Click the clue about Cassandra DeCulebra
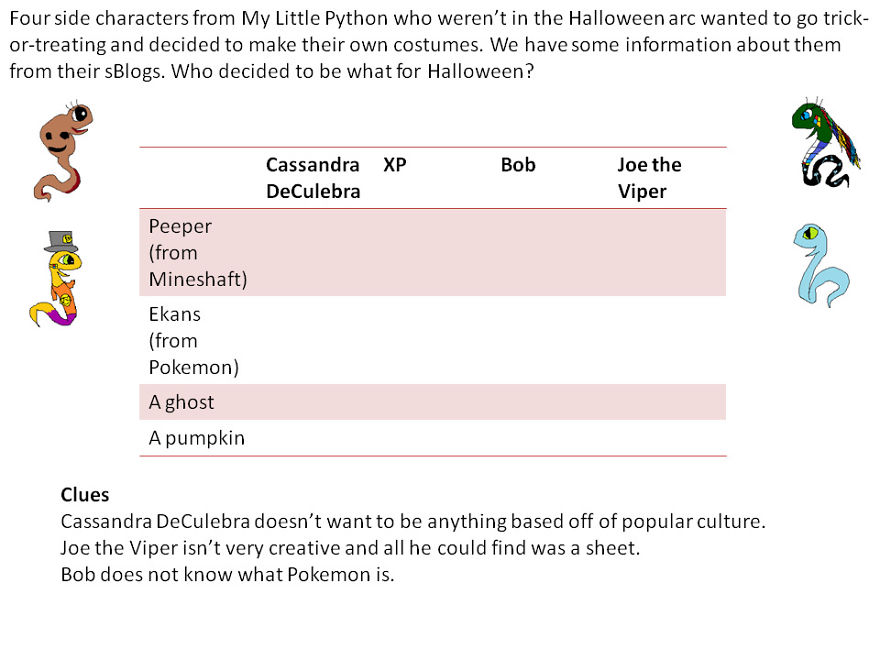The width and height of the screenshot is (880, 660). coord(413,522)
